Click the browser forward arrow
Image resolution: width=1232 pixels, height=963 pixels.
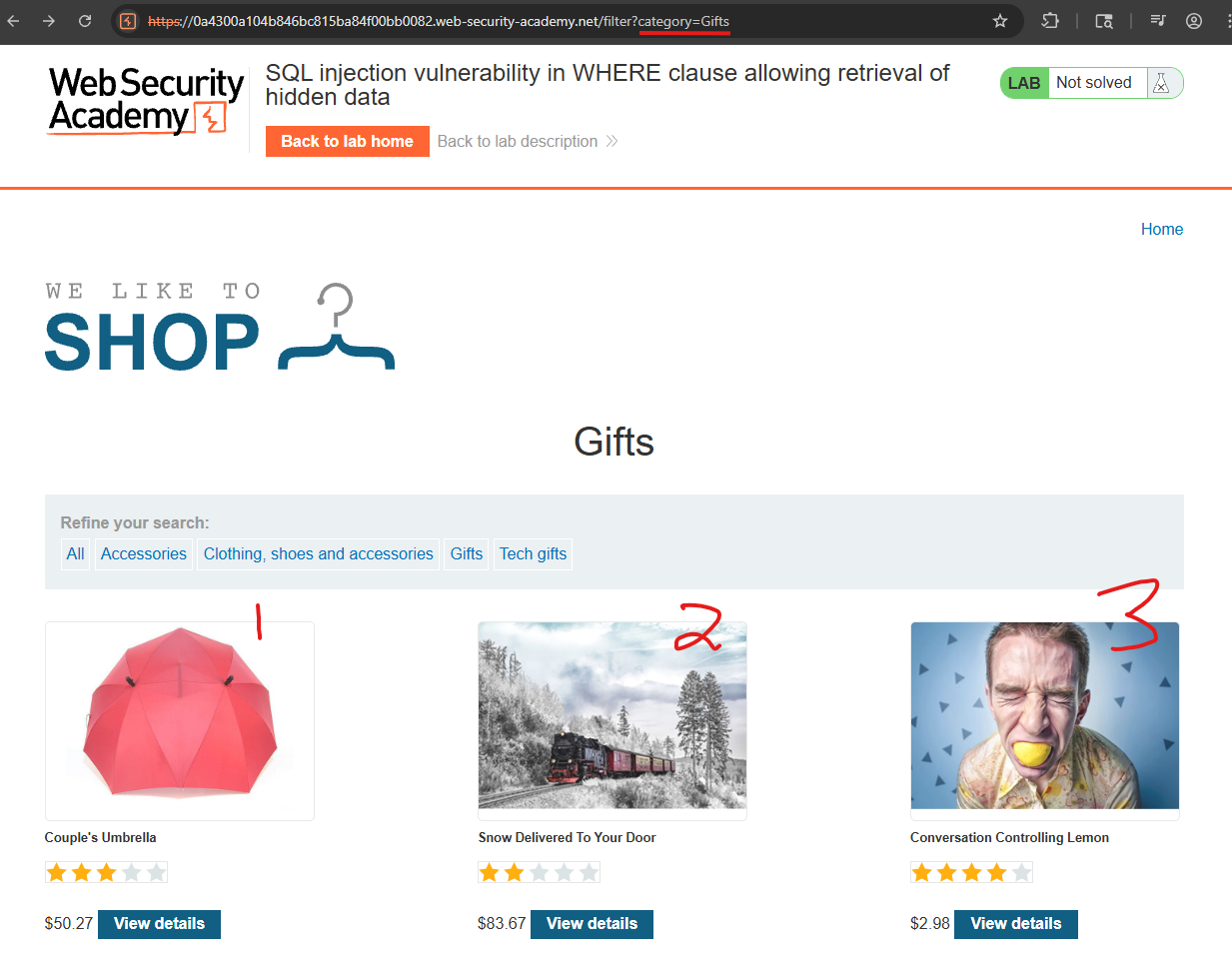[49, 21]
